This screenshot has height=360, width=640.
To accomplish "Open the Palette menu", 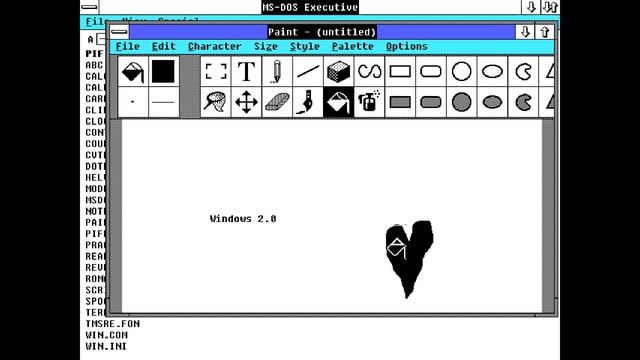I will [x=353, y=47].
